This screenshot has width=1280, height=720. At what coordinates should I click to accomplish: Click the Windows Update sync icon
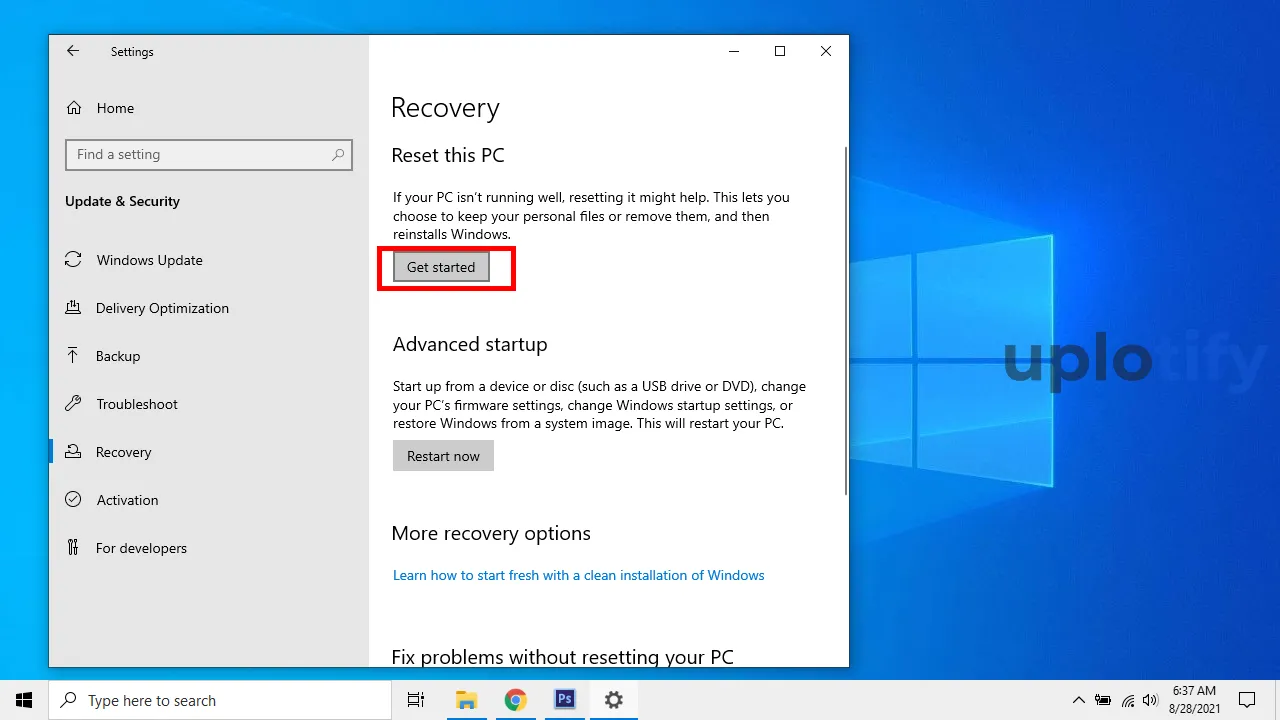[73, 260]
